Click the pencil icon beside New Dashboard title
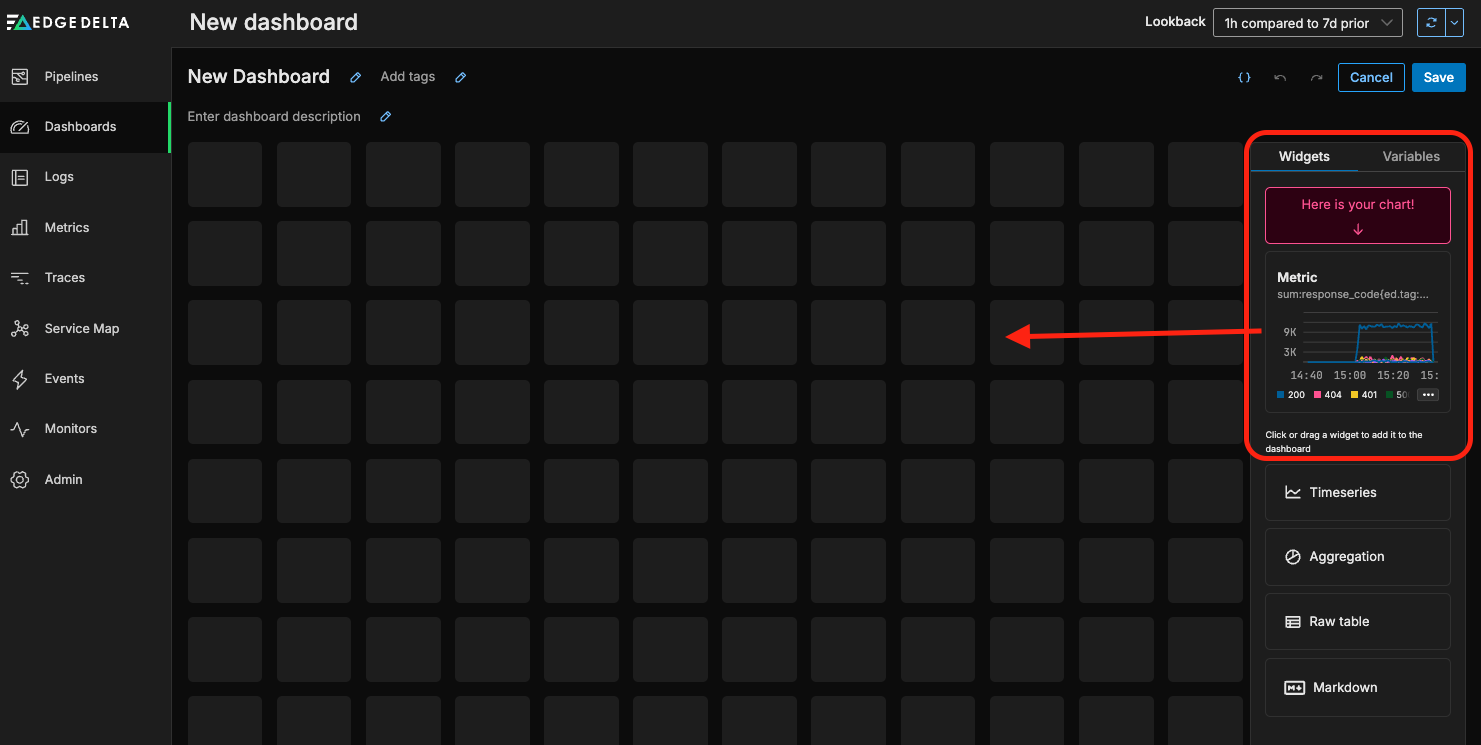Image resolution: width=1481 pixels, height=745 pixels. click(x=355, y=78)
